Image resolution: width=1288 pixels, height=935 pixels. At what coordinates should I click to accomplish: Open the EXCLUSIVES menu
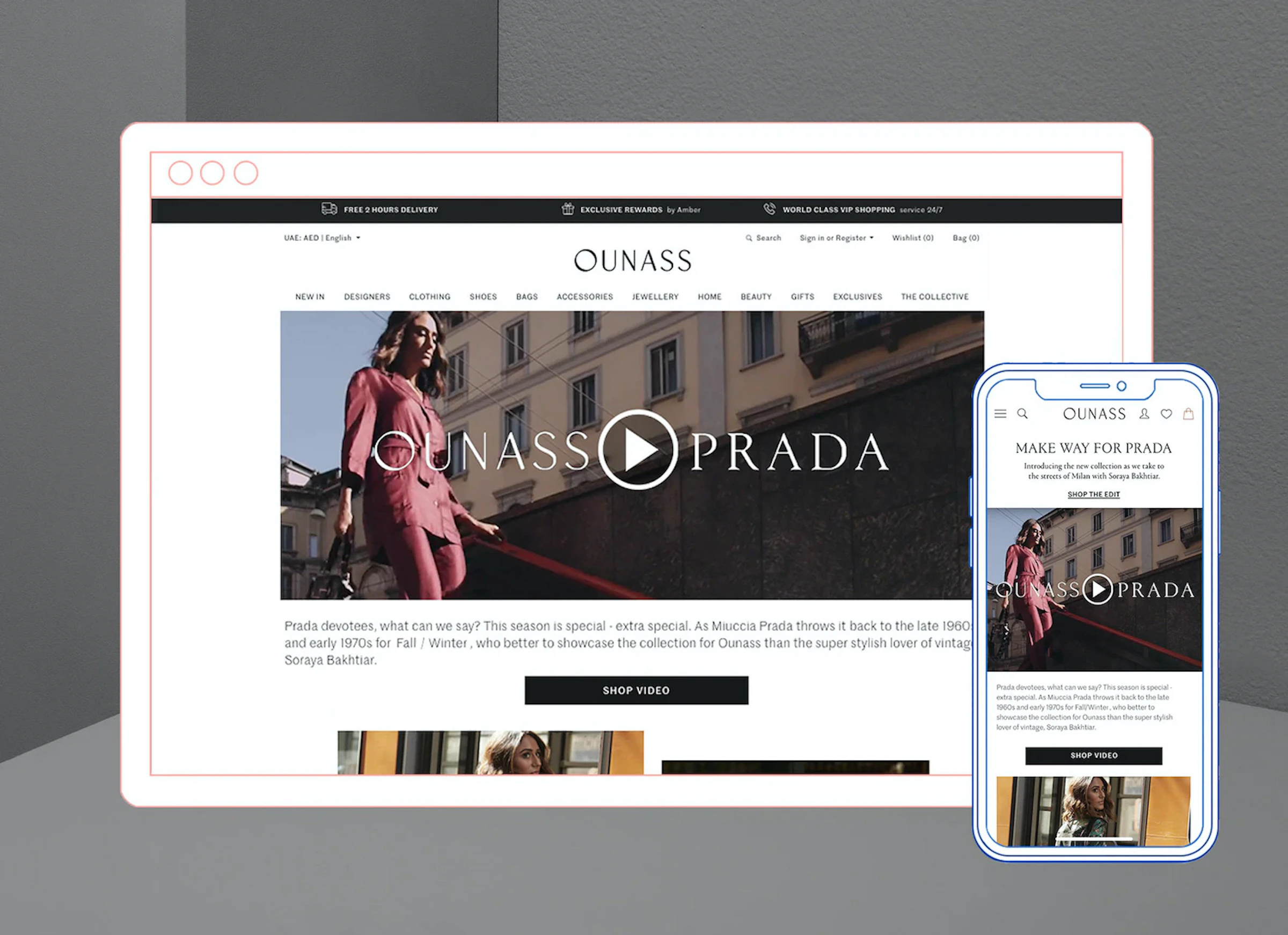(x=857, y=296)
